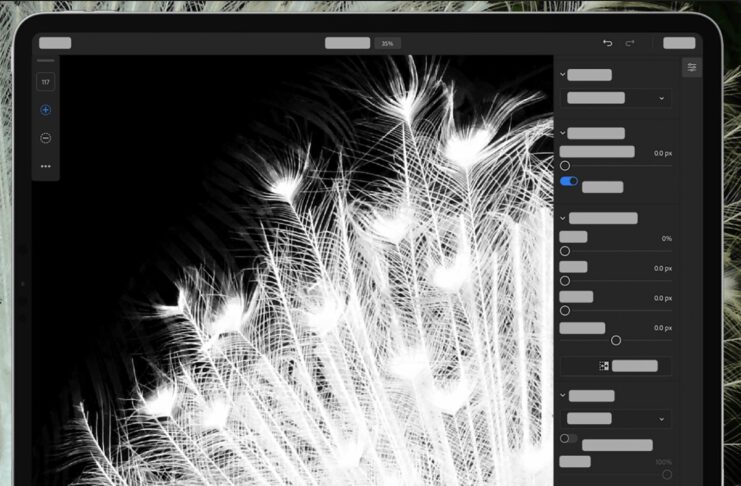Screen dimensions: 741x486
Task: Click the gray button at app top-left corner
Action: (55, 43)
